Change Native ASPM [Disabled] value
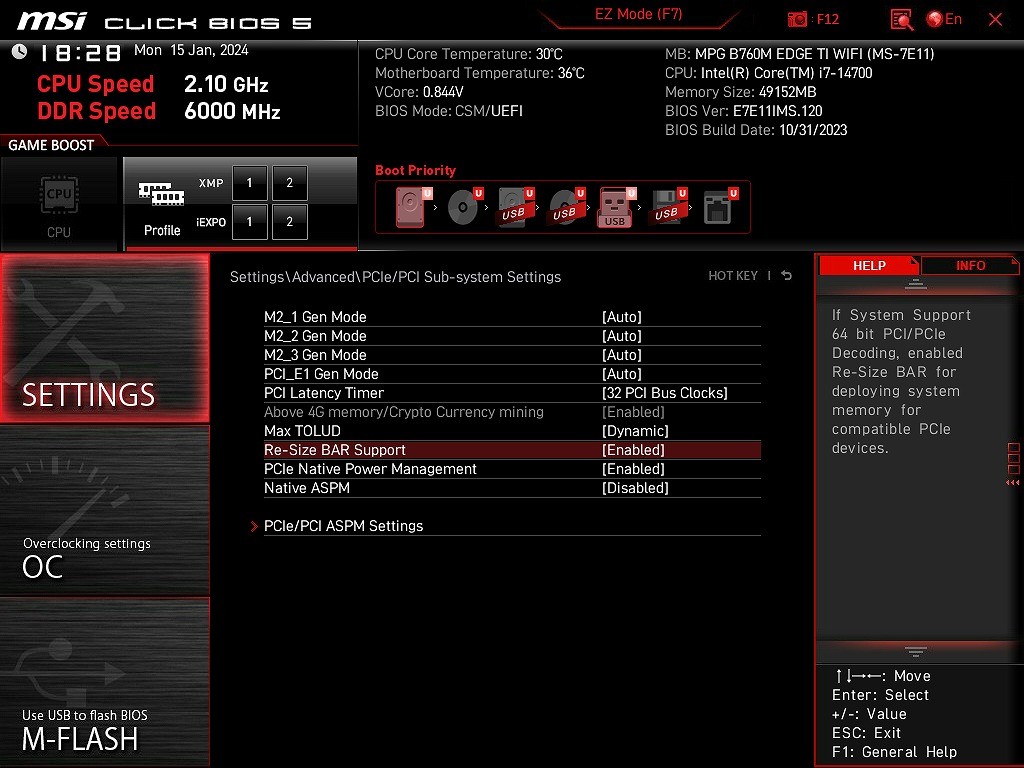The height and width of the screenshot is (768, 1024). pyautogui.click(x=635, y=488)
